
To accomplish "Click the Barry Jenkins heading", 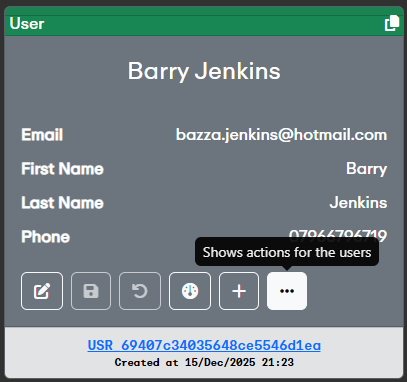I will [x=204, y=71].
